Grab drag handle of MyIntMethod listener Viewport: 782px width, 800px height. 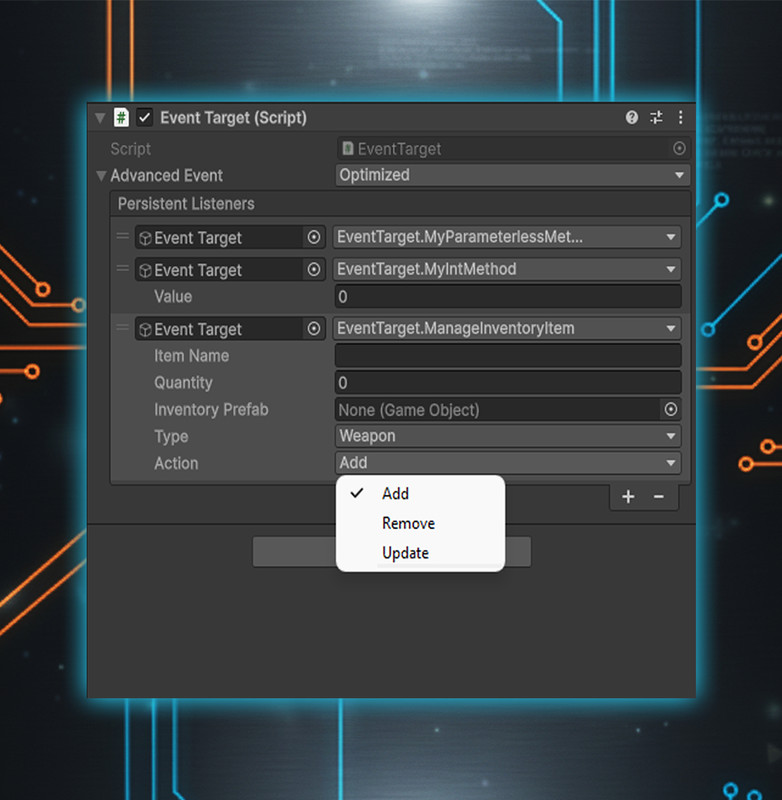(122, 268)
